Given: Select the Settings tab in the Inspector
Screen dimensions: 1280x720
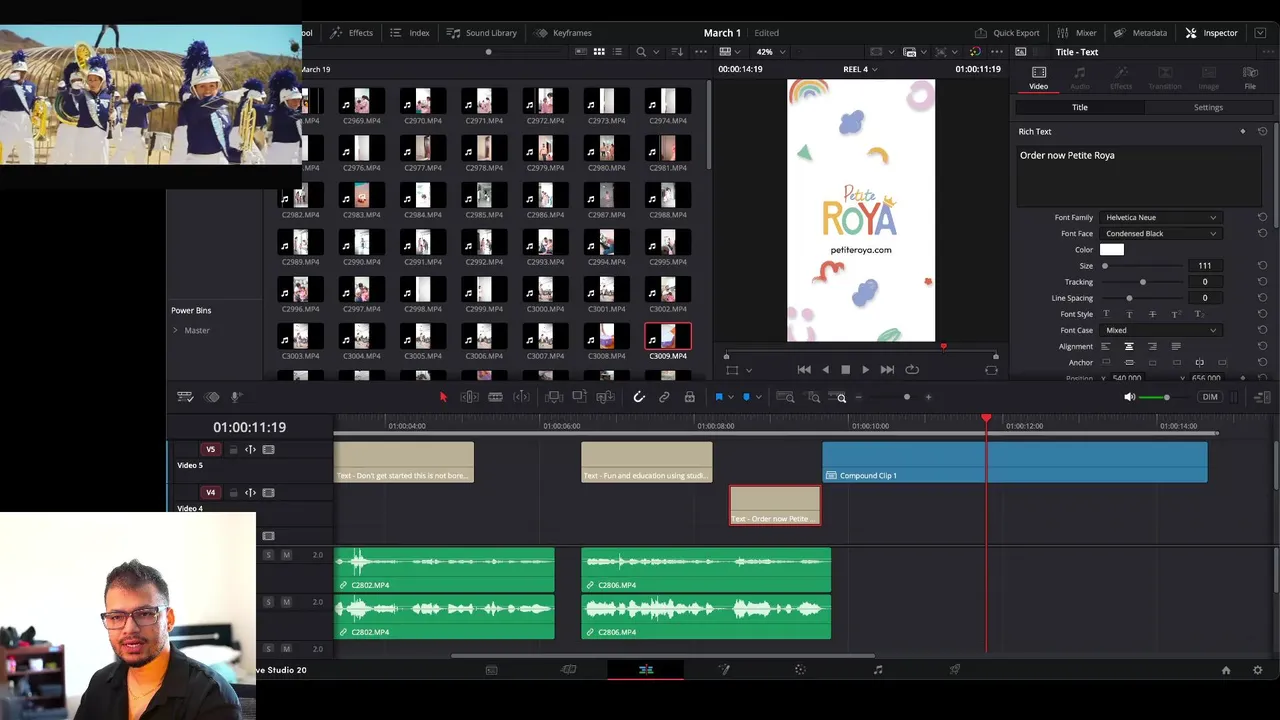Looking at the screenshot, I should [x=1208, y=107].
